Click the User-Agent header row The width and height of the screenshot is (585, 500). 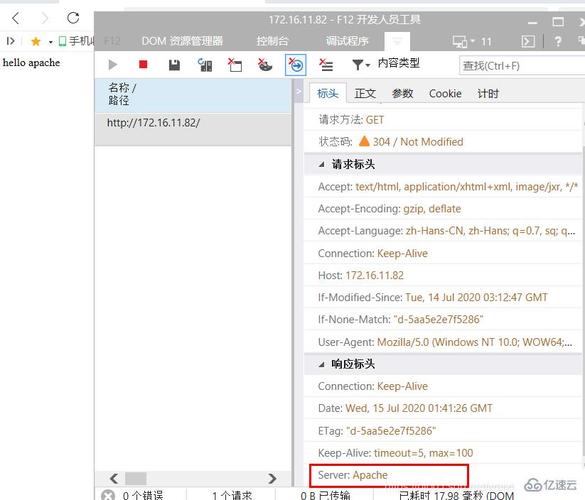[443, 342]
